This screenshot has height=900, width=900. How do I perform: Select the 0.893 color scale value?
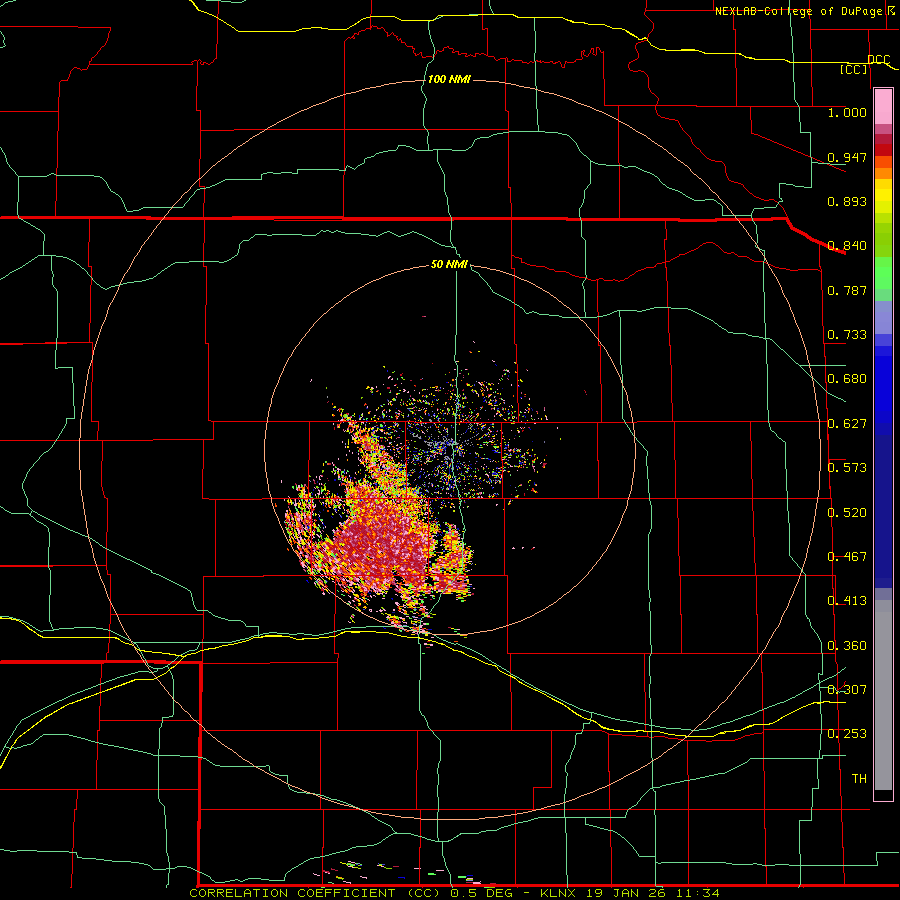tap(847, 201)
